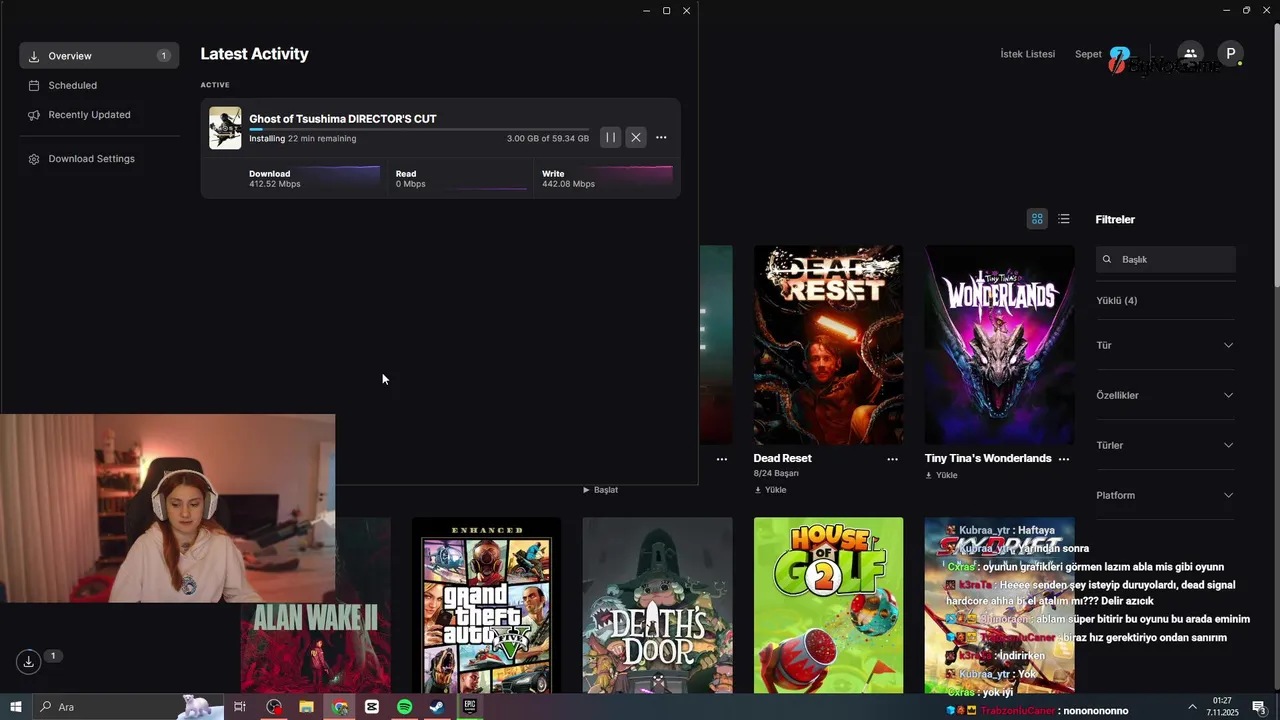Open İstek Listesi in the Epic library window

point(1027,54)
